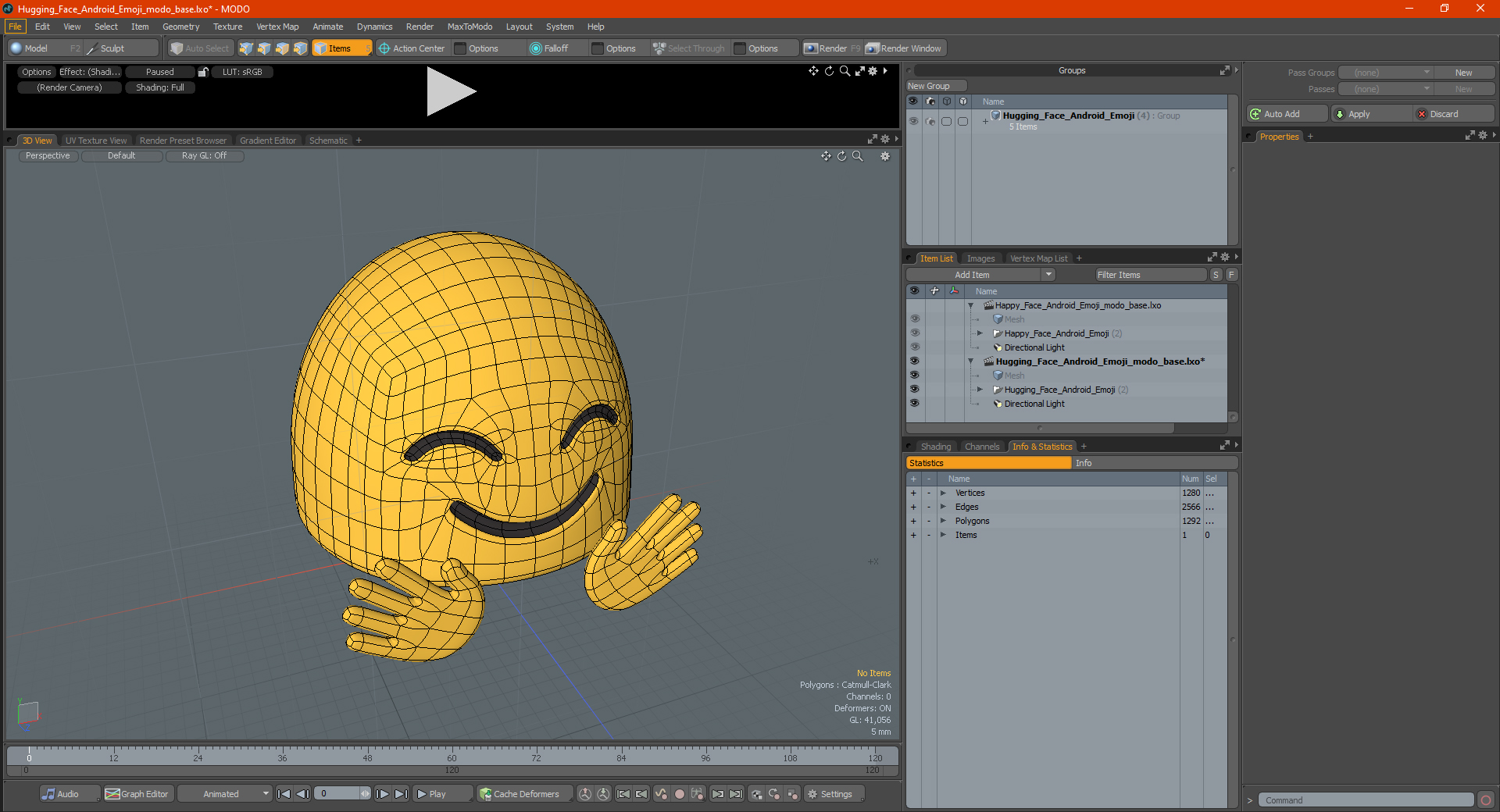Step to next frame
Viewport: 1500px width, 812px height.
pyautogui.click(x=382, y=794)
